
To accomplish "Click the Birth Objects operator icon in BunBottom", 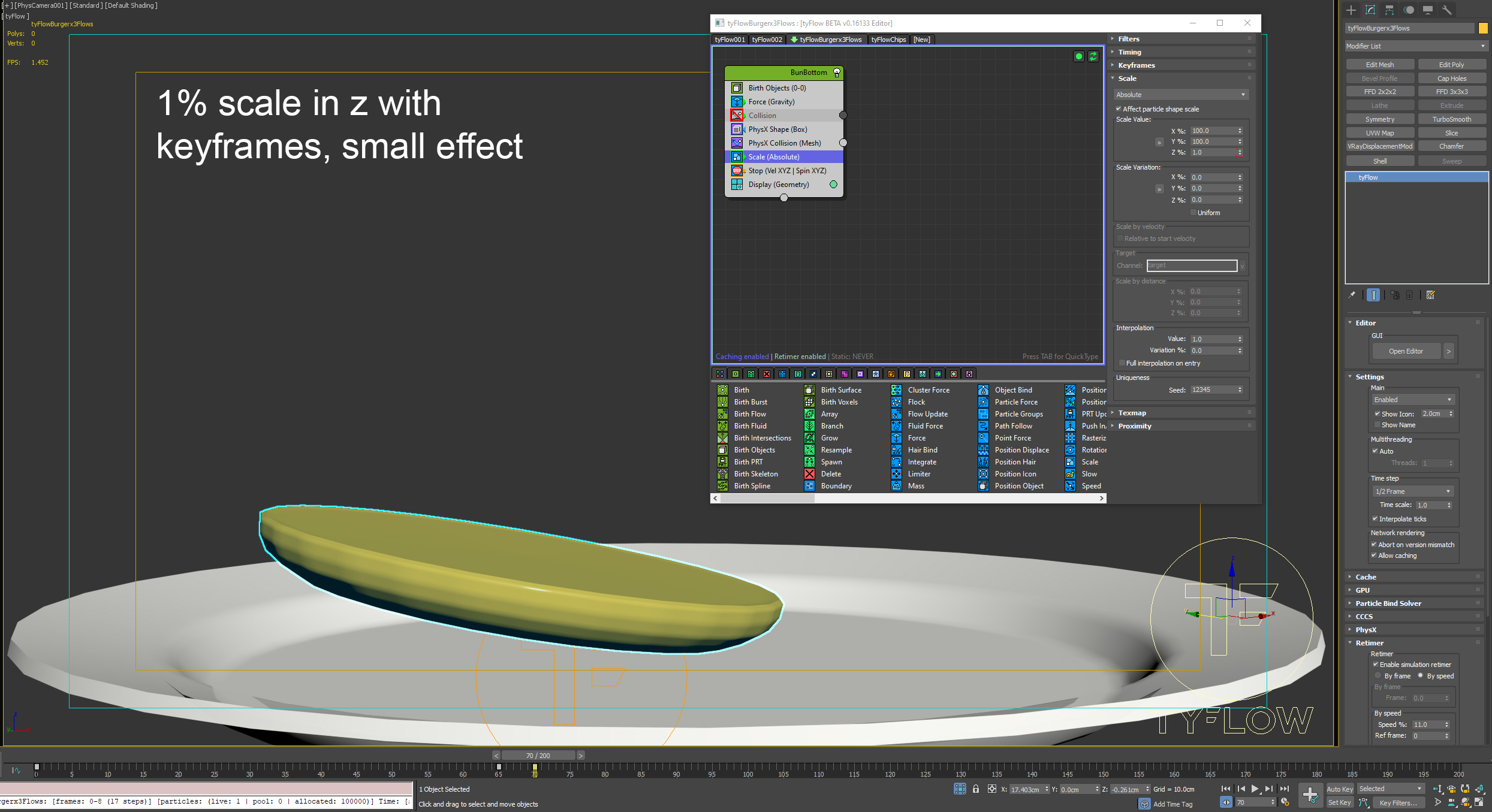I will [737, 88].
